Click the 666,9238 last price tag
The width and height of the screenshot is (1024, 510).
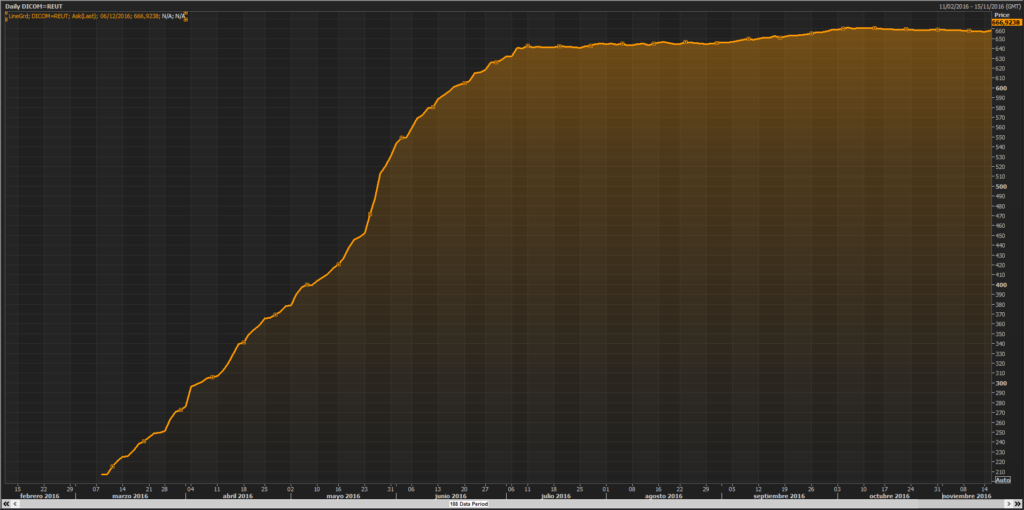(x=1006, y=22)
